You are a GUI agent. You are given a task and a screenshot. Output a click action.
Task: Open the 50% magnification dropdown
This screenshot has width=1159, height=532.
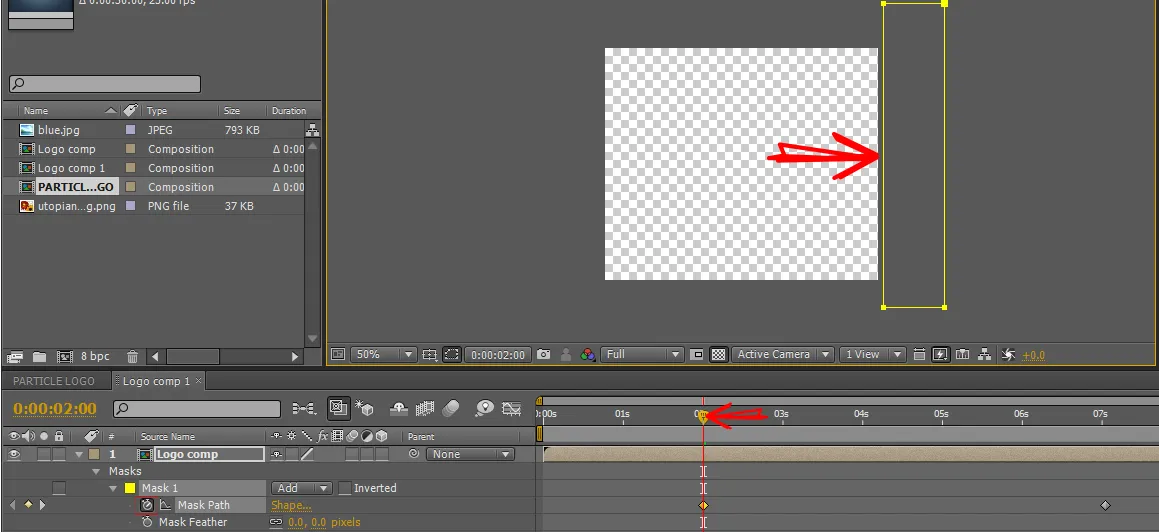[x=384, y=355]
